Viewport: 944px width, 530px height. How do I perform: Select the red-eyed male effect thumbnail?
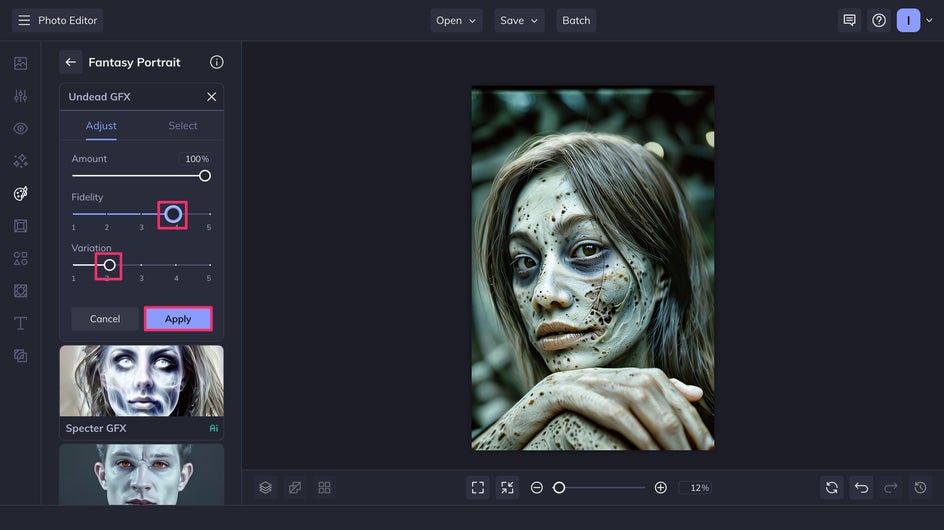pos(141,475)
